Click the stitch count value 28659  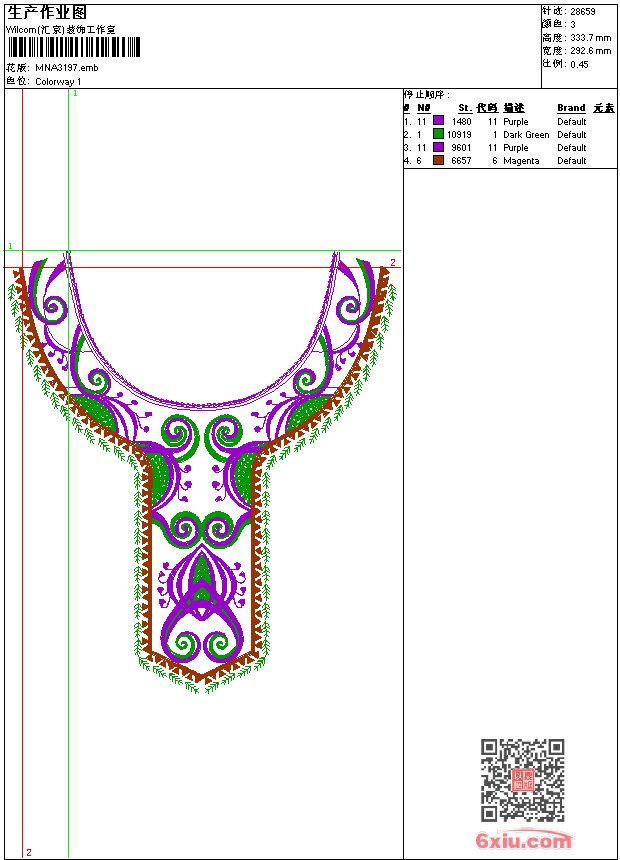(583, 12)
